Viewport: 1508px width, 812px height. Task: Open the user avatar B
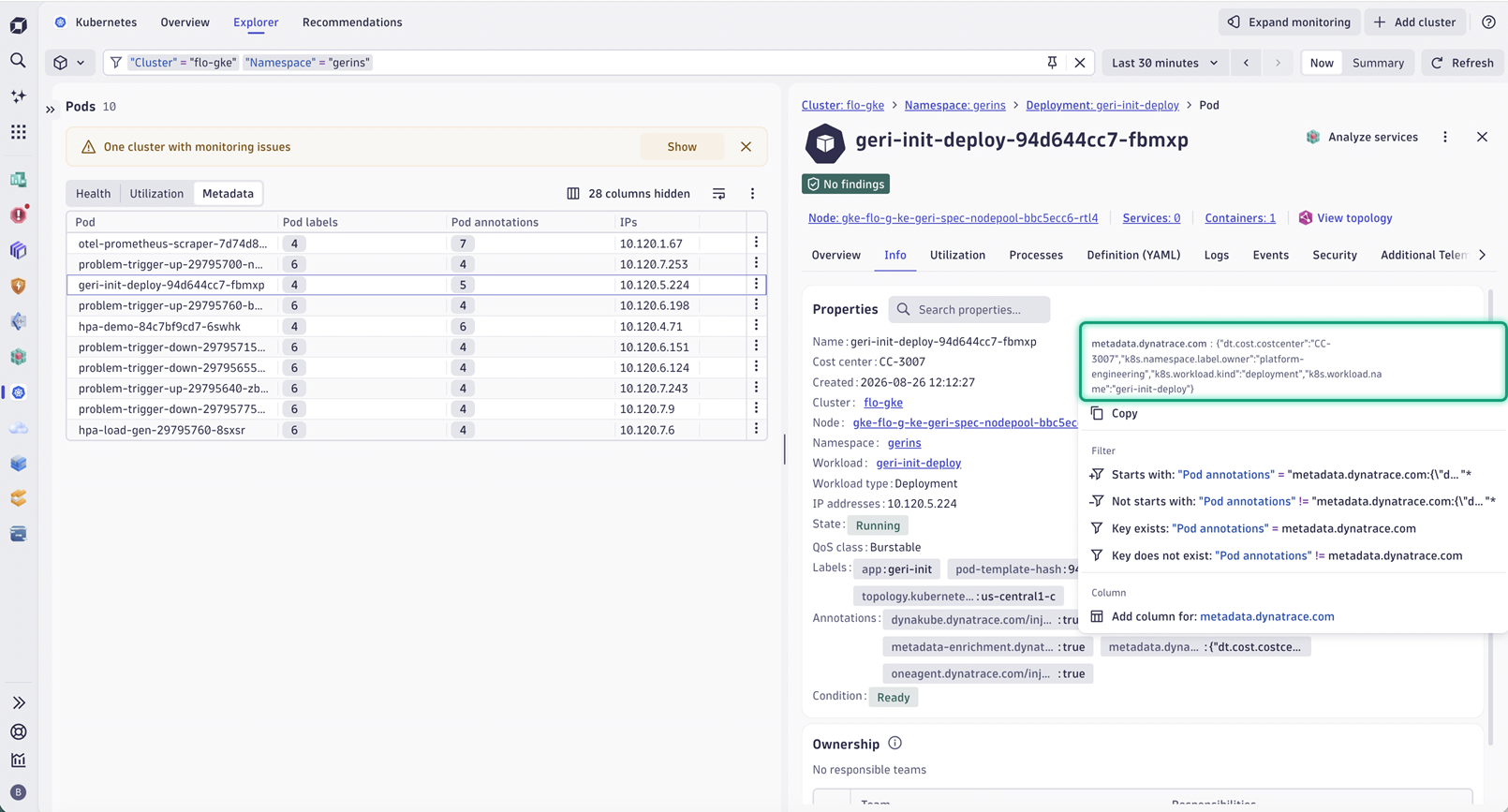click(x=18, y=792)
